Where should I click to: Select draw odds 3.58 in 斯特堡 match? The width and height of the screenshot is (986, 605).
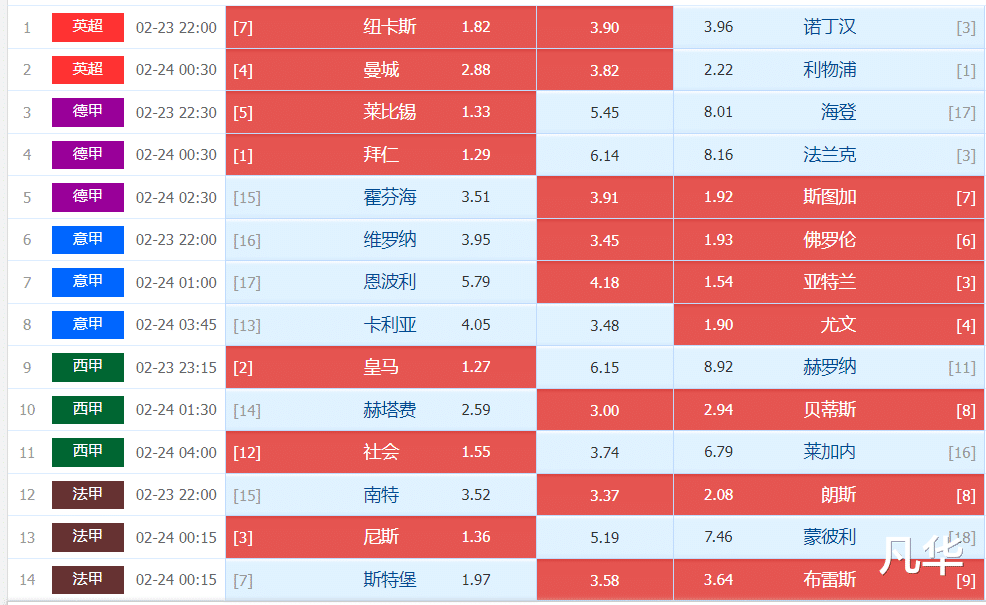604,579
